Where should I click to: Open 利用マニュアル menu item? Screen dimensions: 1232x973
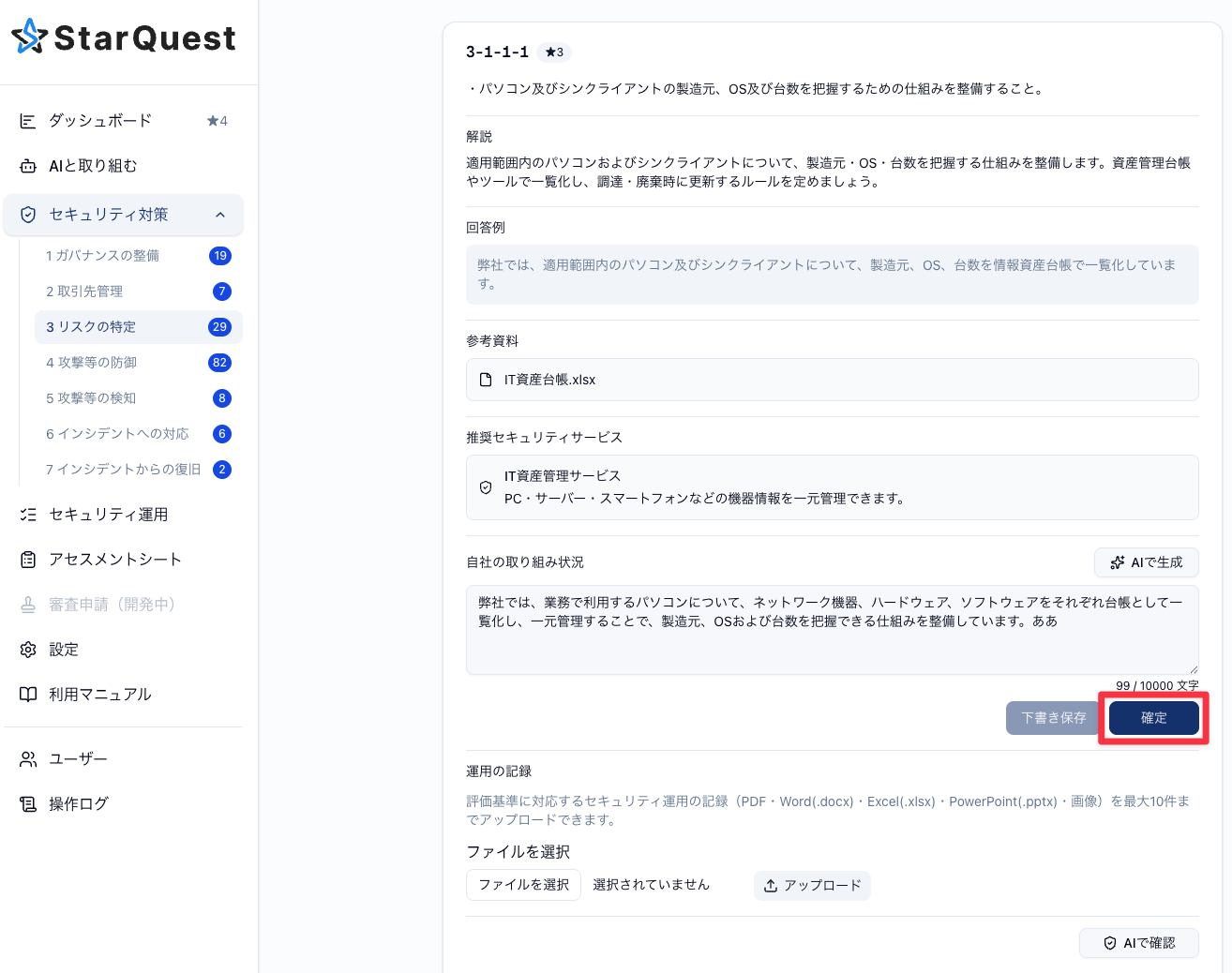(123, 695)
